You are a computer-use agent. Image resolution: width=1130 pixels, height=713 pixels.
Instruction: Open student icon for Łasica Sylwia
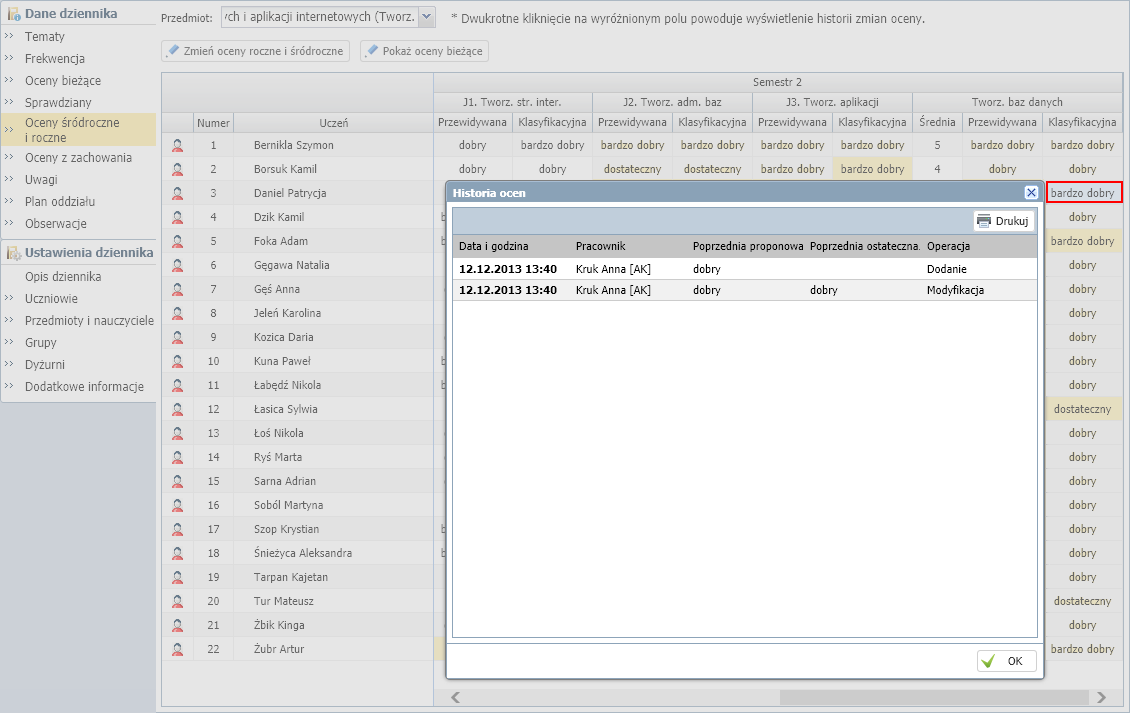177,409
